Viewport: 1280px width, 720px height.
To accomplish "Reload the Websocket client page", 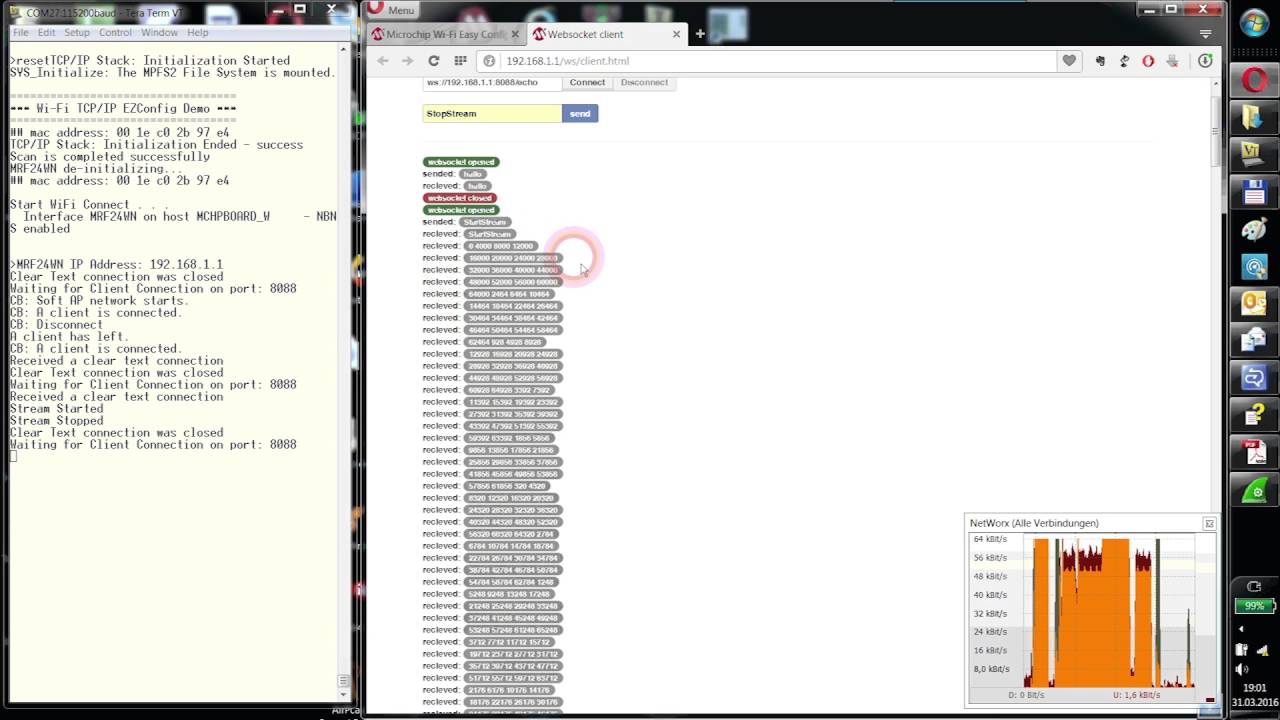I will click(434, 61).
